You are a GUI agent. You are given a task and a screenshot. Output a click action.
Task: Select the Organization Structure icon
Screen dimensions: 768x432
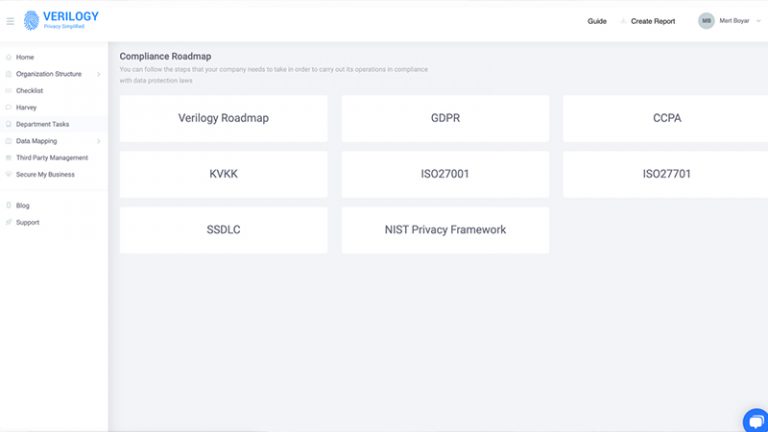[8, 74]
